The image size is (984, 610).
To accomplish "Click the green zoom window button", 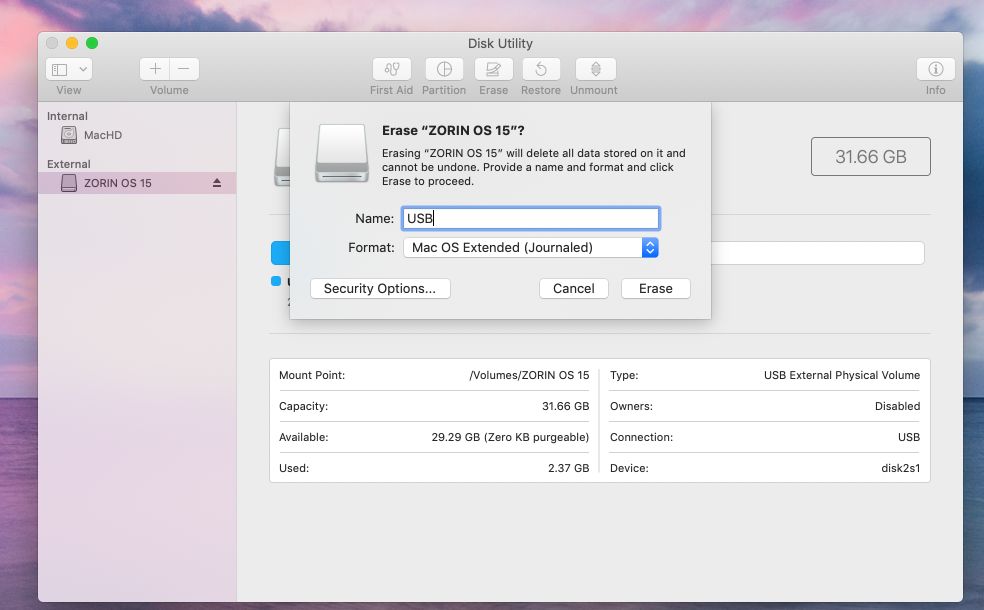I will coord(92,43).
